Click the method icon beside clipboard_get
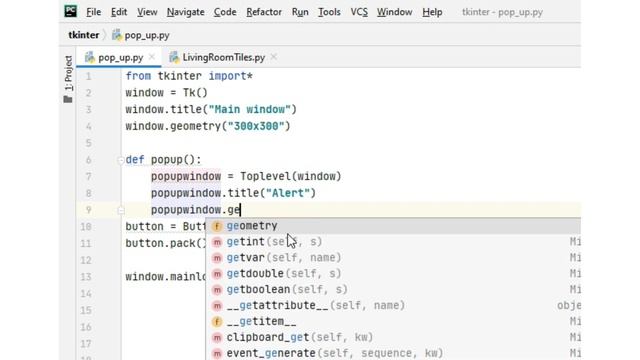 tap(217, 338)
